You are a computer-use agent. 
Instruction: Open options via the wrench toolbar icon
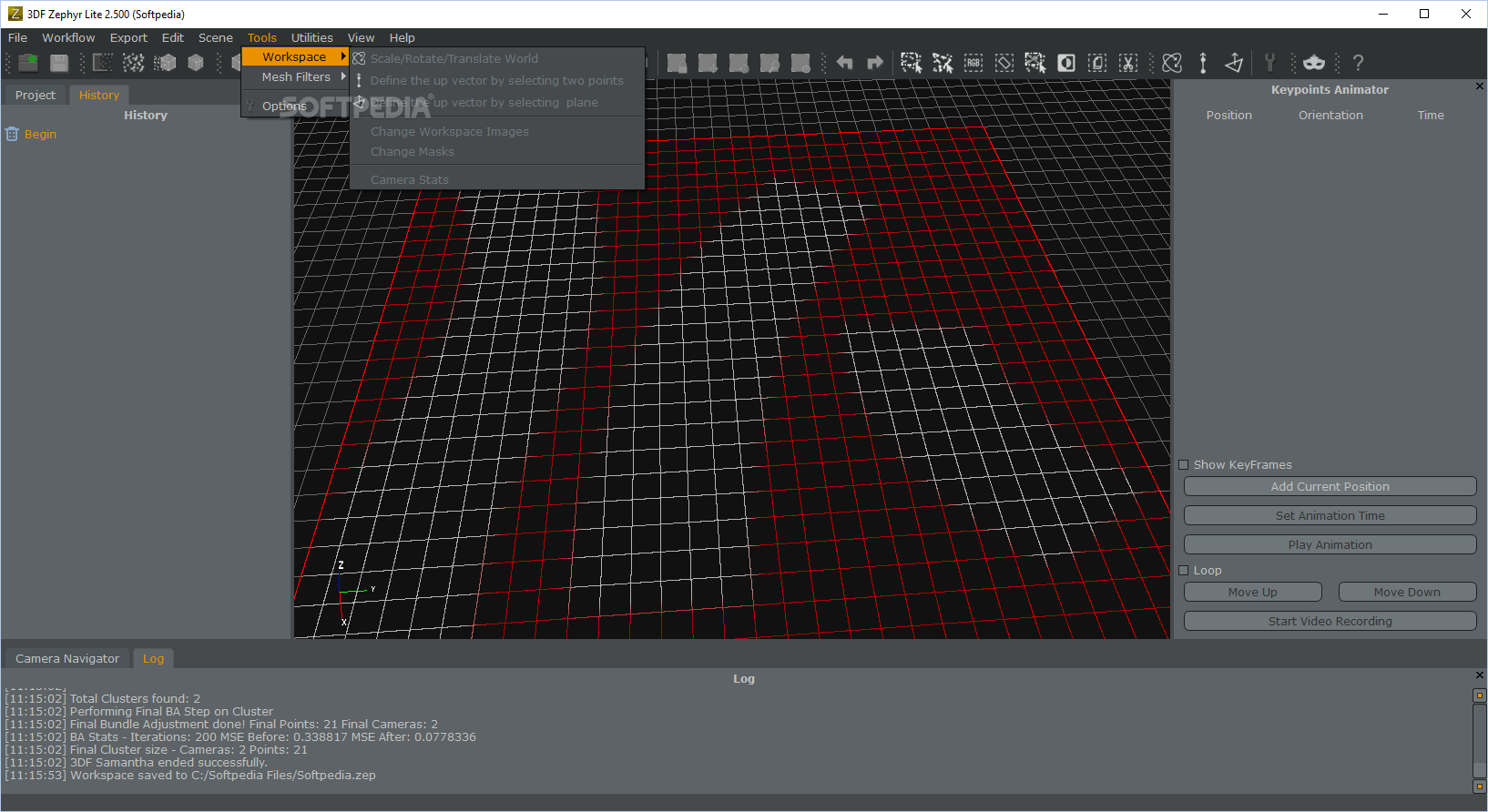coord(1270,63)
